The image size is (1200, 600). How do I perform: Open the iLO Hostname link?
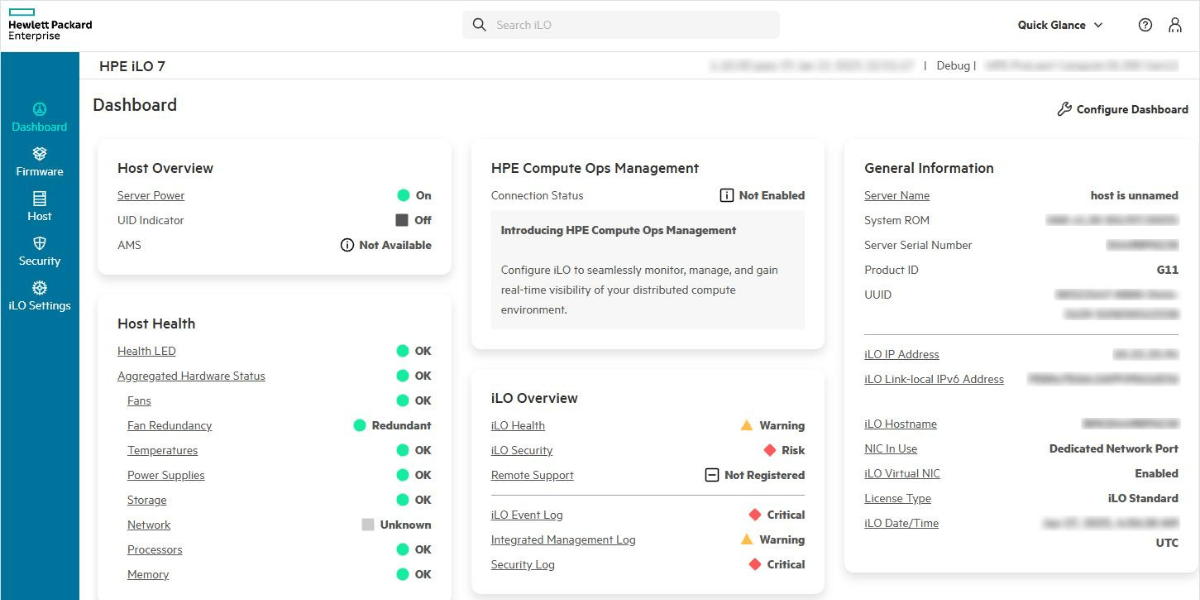click(x=900, y=424)
